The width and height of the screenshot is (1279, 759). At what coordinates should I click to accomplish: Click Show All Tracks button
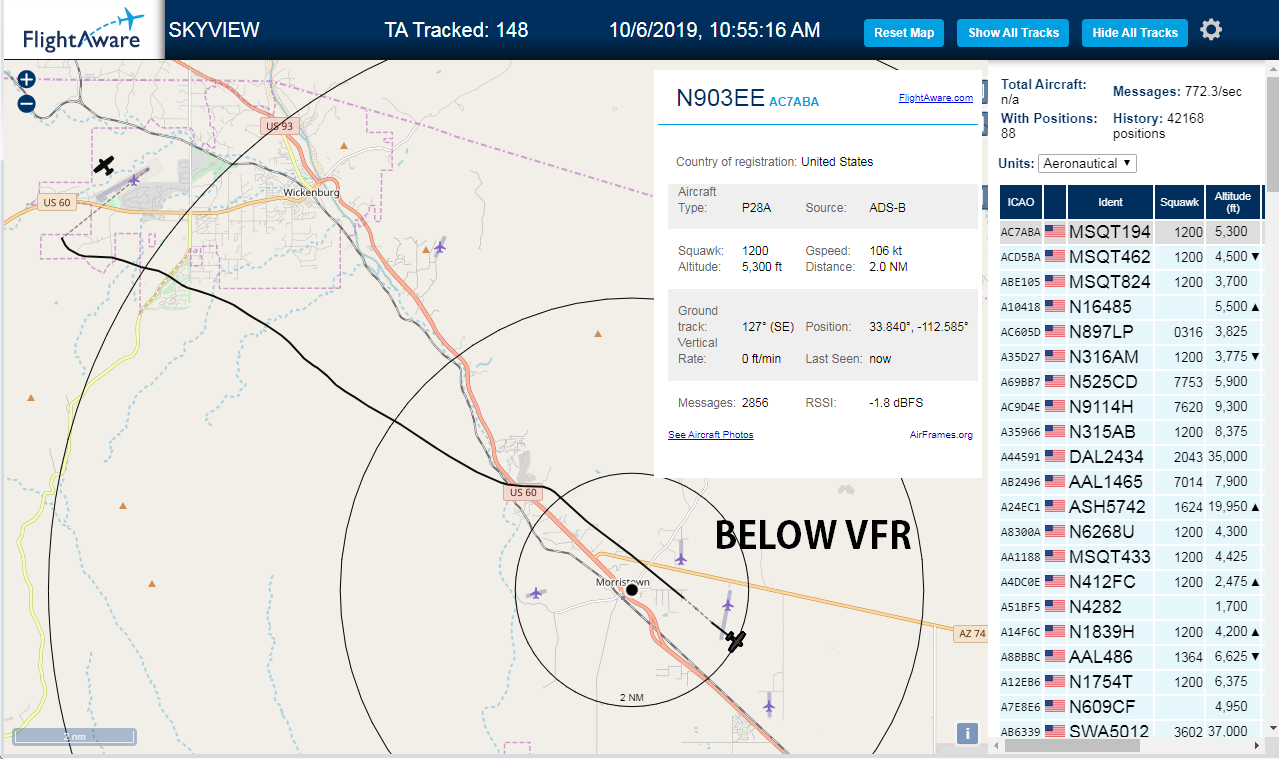[1013, 33]
